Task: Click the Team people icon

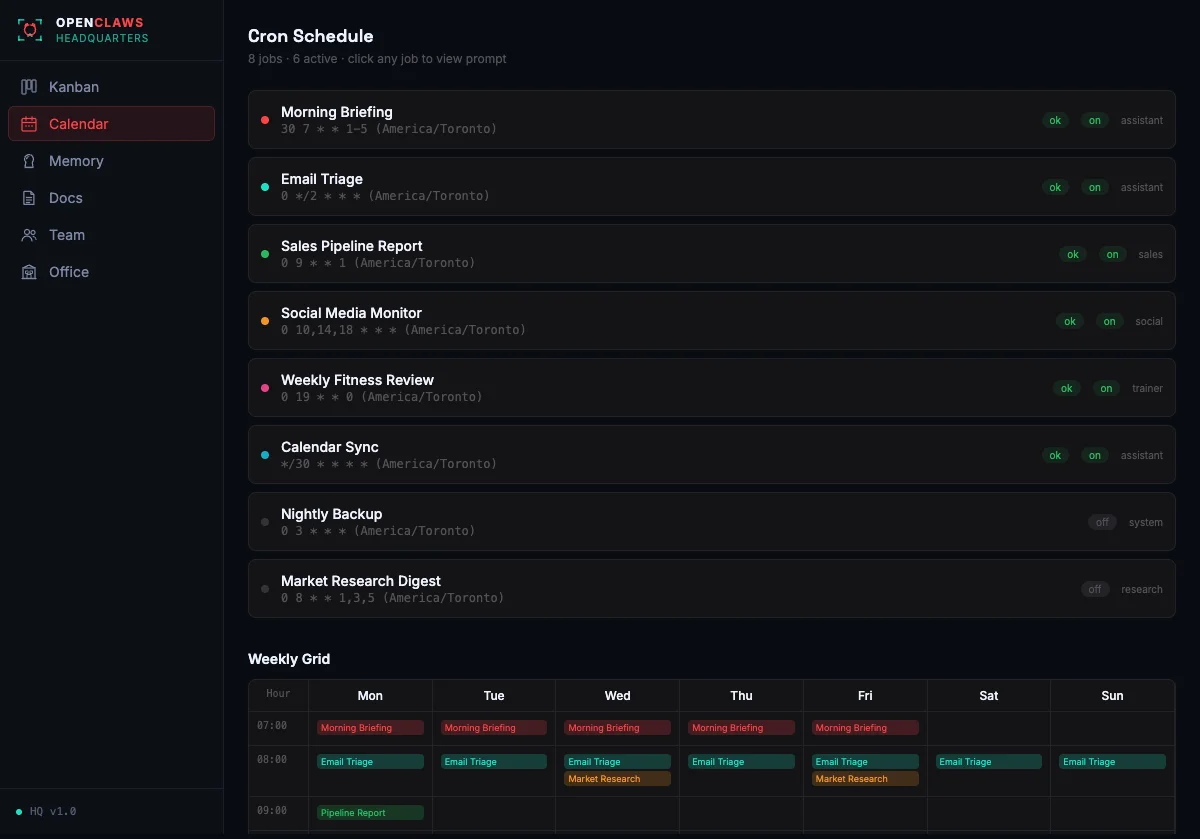Action: click(x=29, y=235)
